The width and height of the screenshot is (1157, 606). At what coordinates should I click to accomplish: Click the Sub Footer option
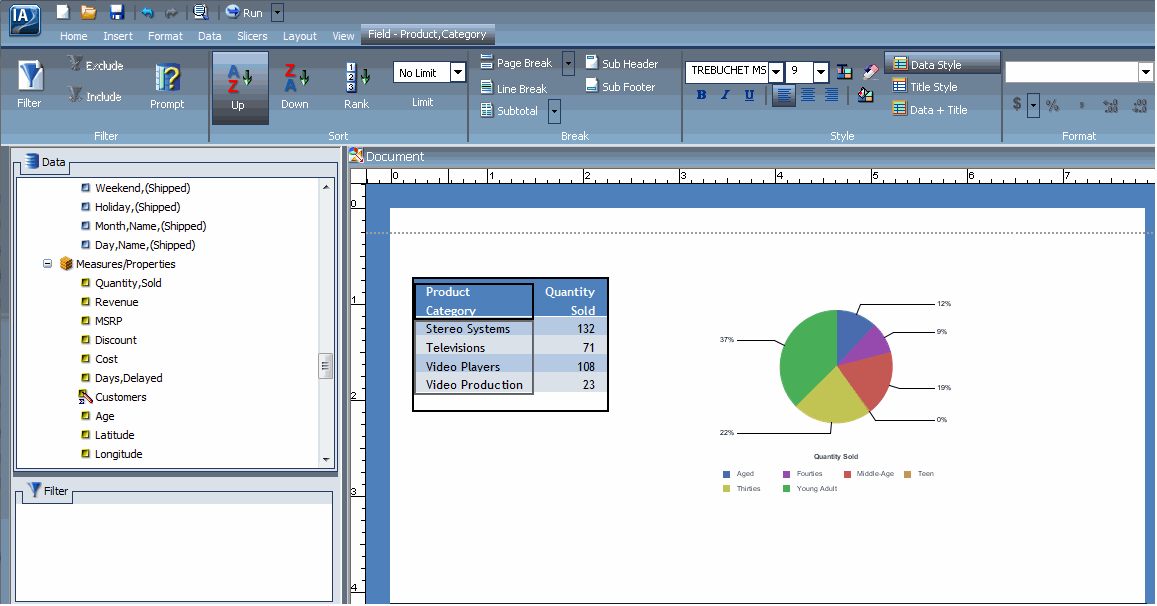click(x=621, y=86)
